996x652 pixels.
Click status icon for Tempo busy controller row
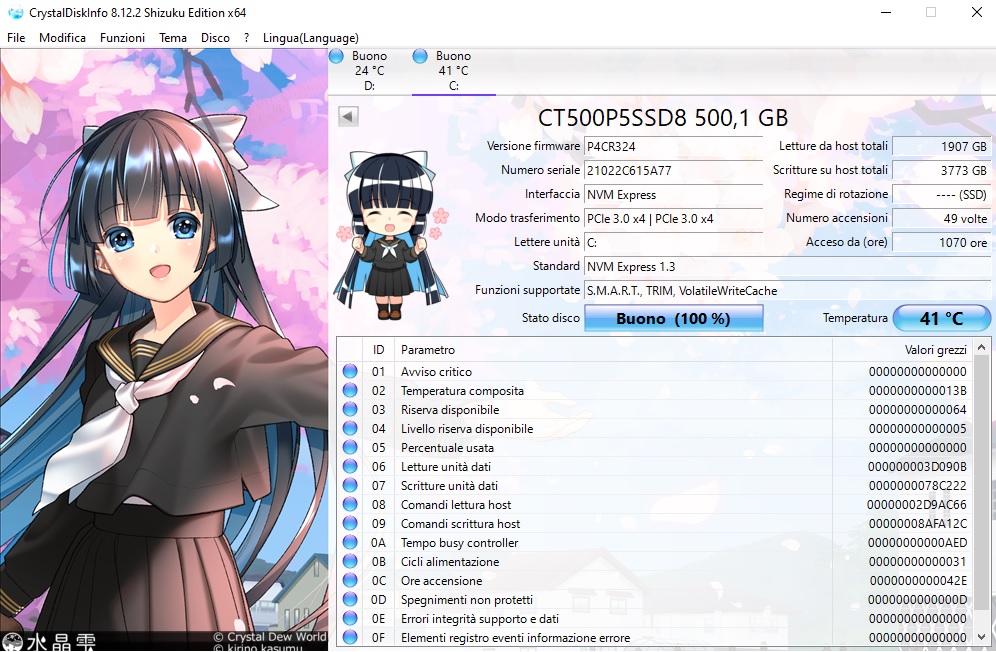350,543
